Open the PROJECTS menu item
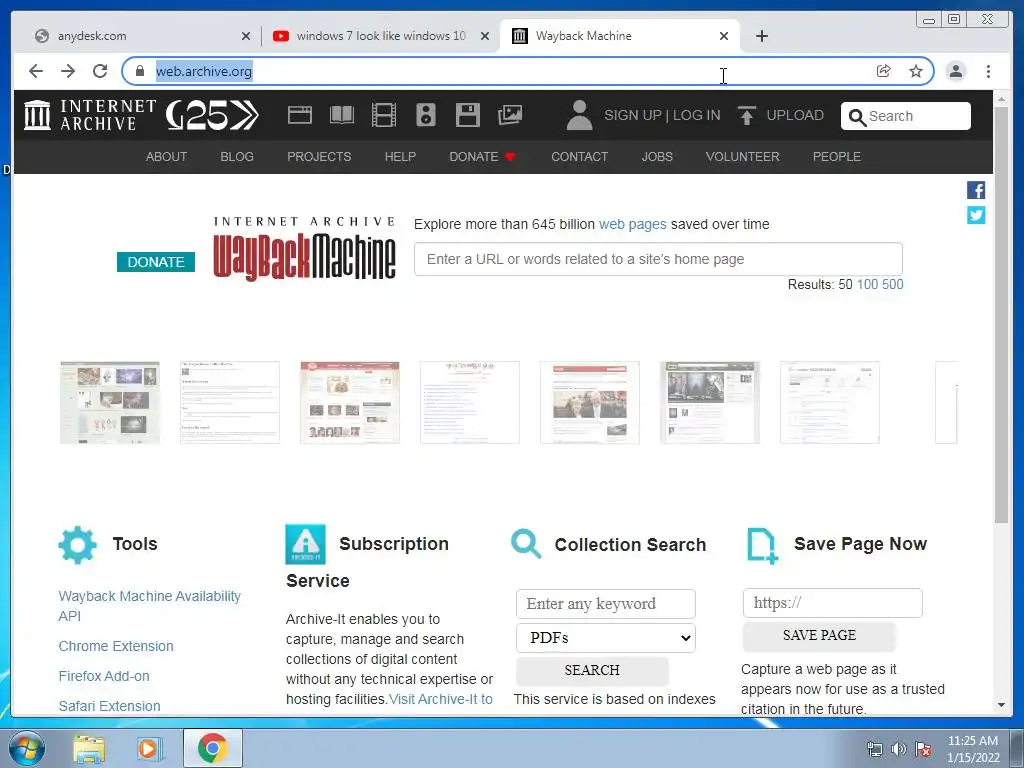 tap(319, 157)
